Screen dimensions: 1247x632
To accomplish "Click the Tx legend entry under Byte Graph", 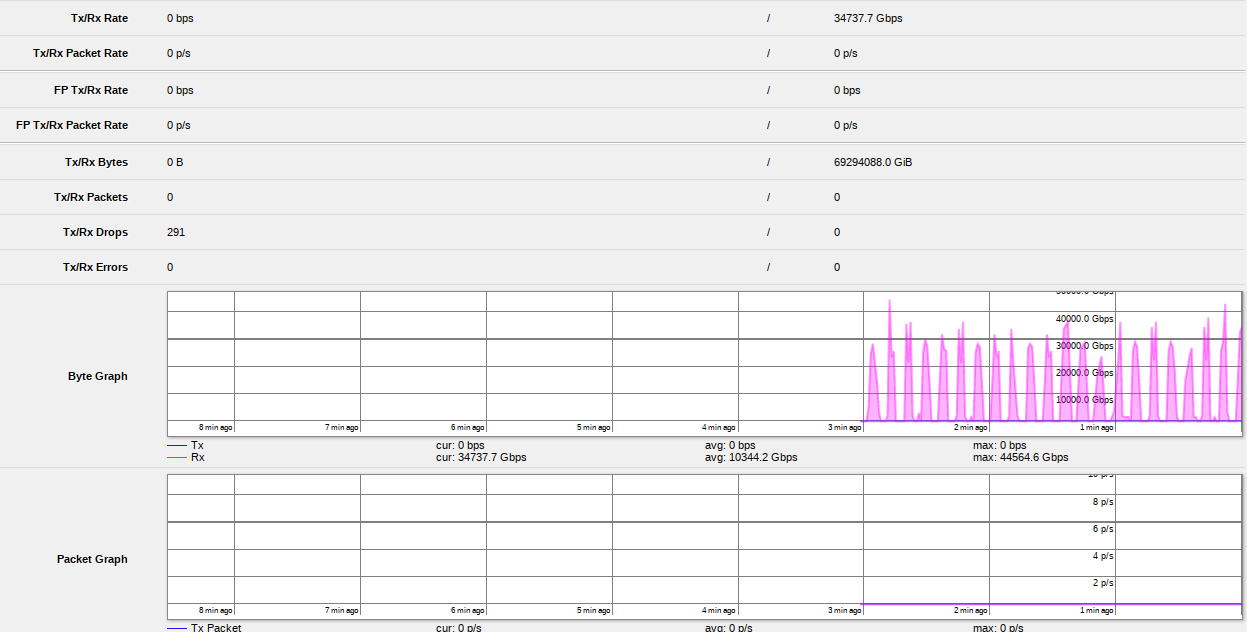I will [x=185, y=445].
